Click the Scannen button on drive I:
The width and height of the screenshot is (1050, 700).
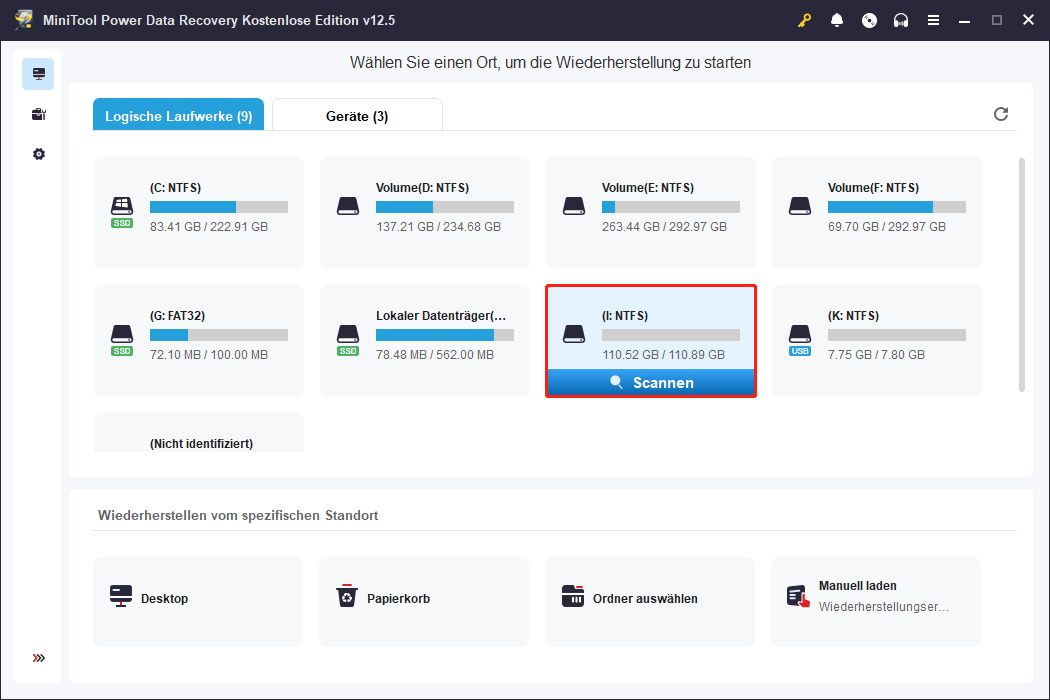pos(651,382)
